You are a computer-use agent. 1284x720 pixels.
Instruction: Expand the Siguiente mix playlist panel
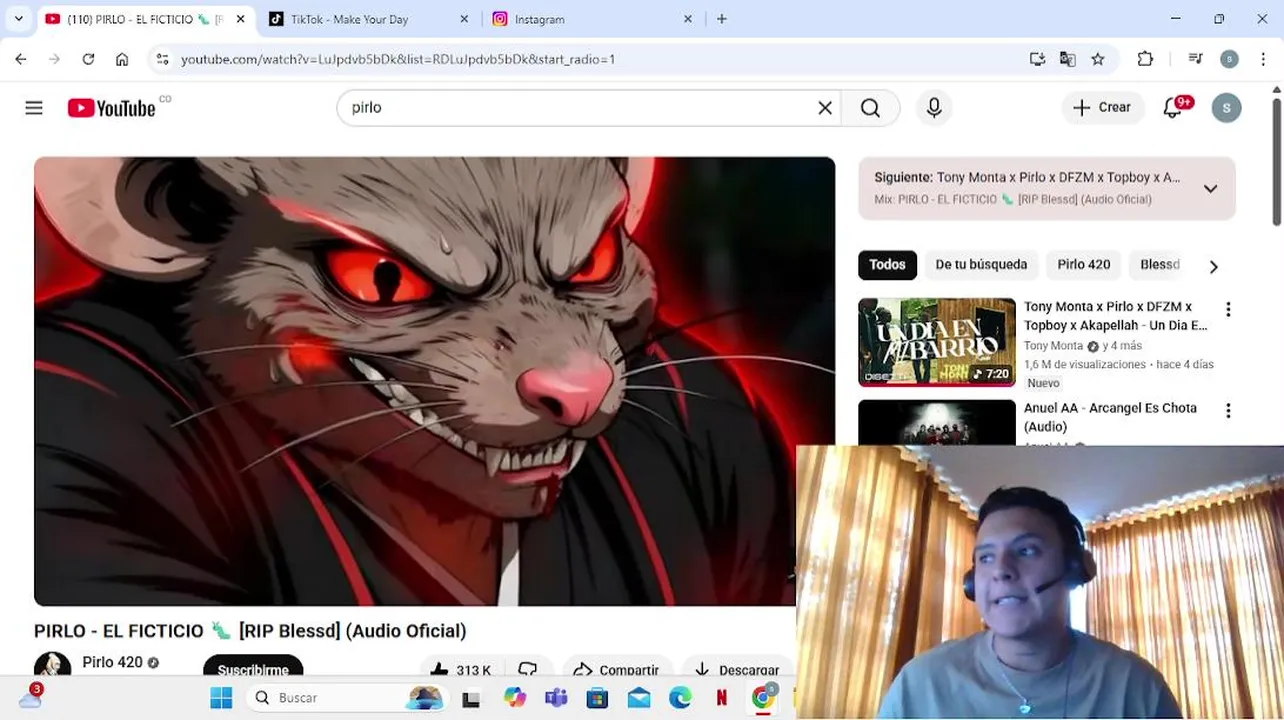(x=1210, y=188)
